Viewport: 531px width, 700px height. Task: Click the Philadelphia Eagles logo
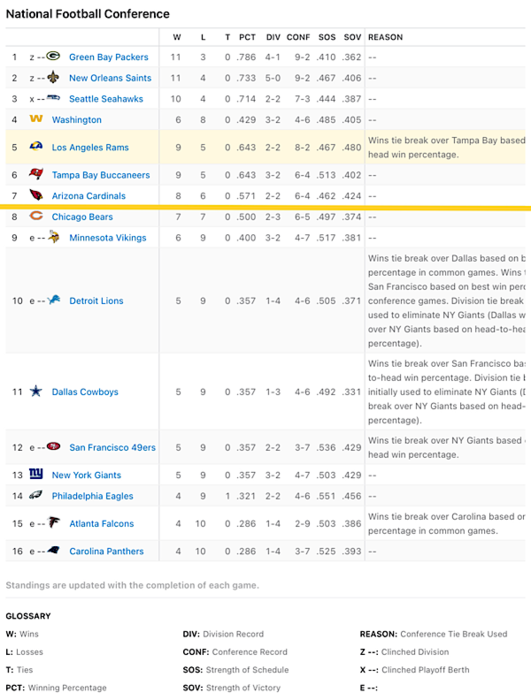click(x=36, y=495)
